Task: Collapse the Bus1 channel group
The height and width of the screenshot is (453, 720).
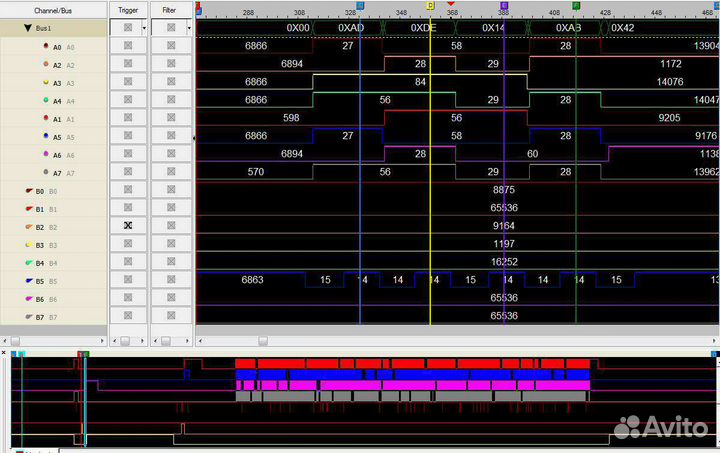Action: 28,29
